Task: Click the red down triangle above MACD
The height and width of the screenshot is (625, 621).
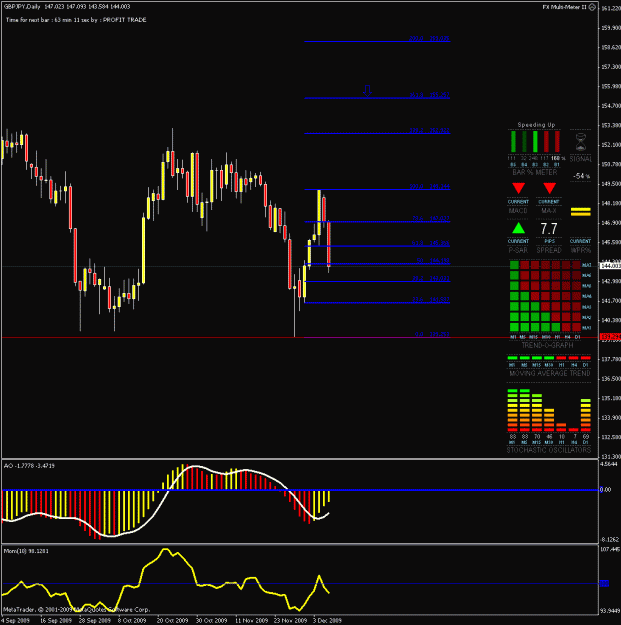Action: 518,188
